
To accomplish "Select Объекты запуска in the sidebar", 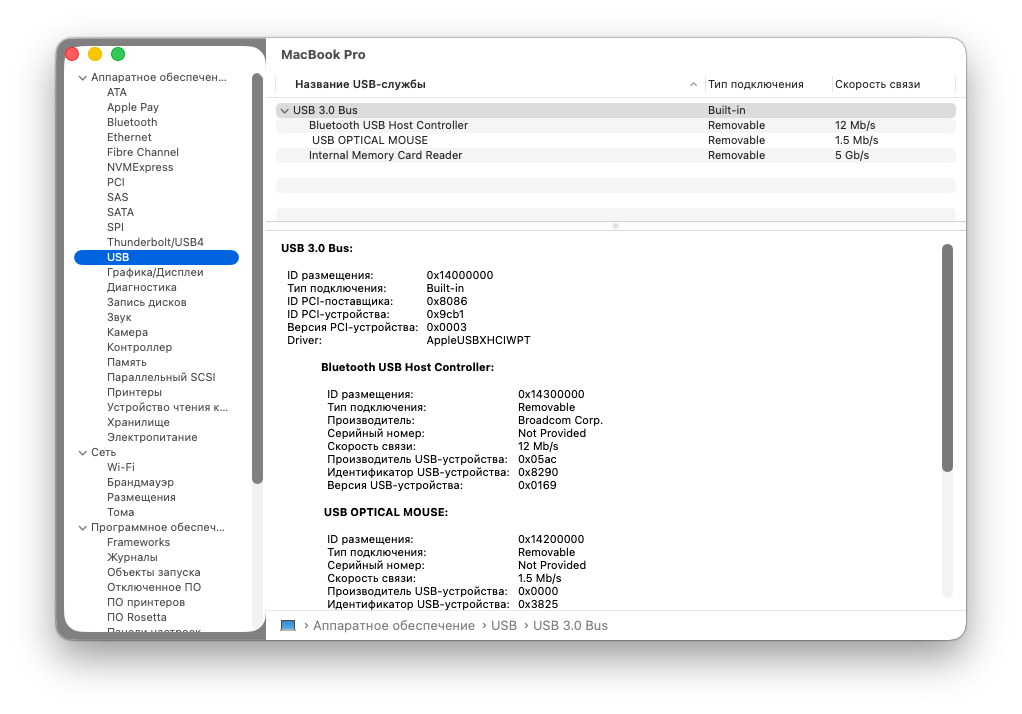I will [154, 573].
